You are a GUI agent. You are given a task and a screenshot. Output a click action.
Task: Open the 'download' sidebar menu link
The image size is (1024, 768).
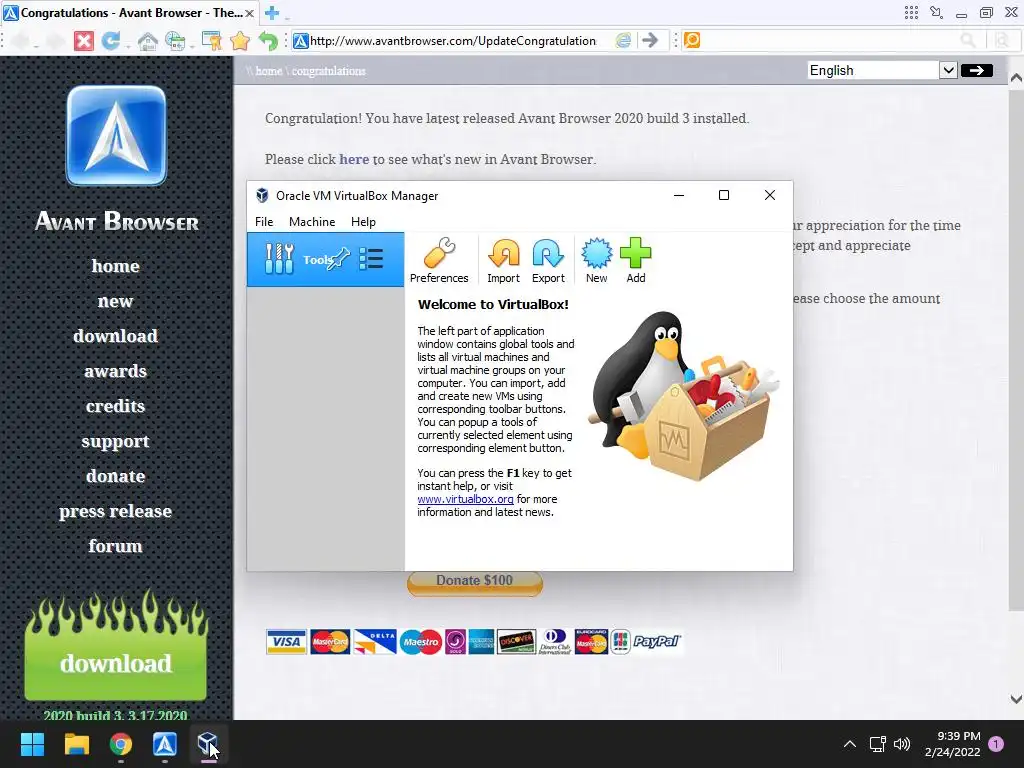coord(116,336)
